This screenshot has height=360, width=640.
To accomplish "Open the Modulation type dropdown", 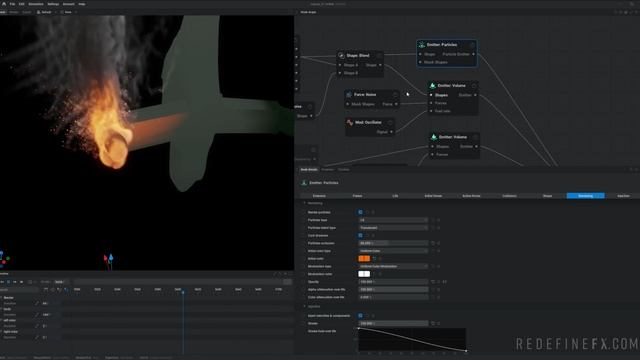I will pos(393,266).
